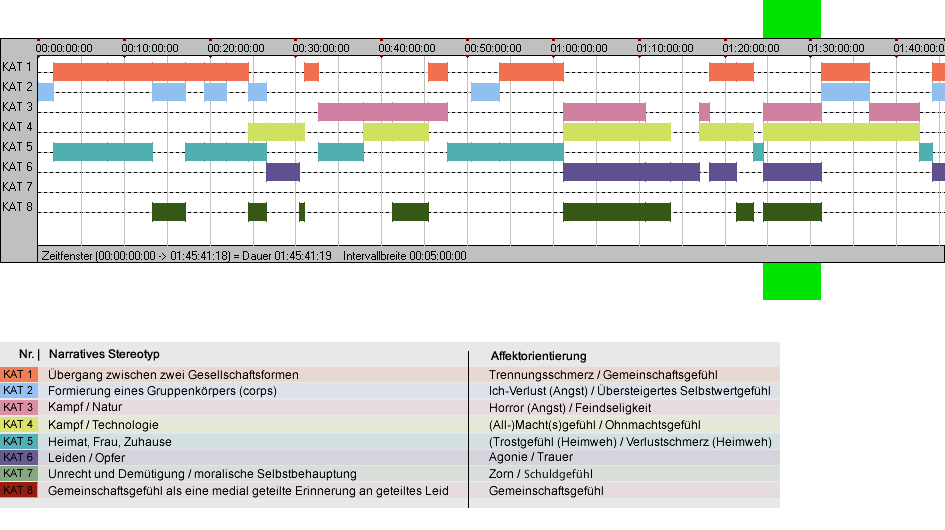This screenshot has height=530, width=945.
Task: Click the 00:00:00:00 timeline label
Action: click(x=64, y=48)
